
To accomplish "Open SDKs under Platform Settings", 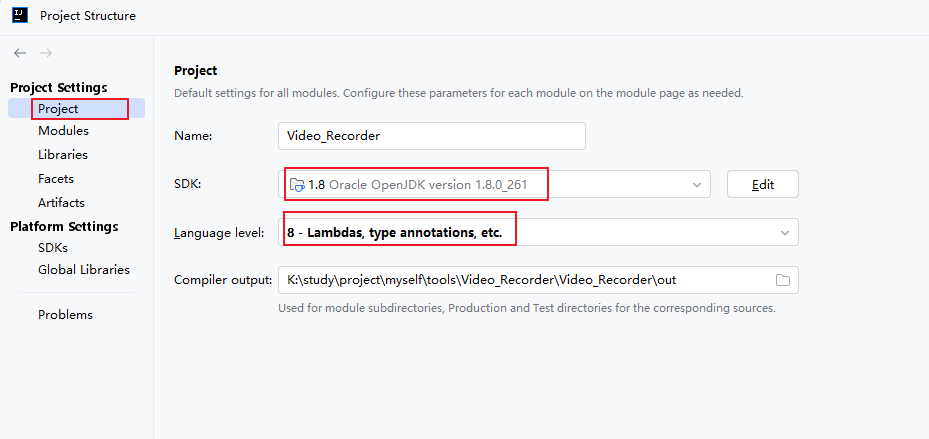I will (53, 248).
